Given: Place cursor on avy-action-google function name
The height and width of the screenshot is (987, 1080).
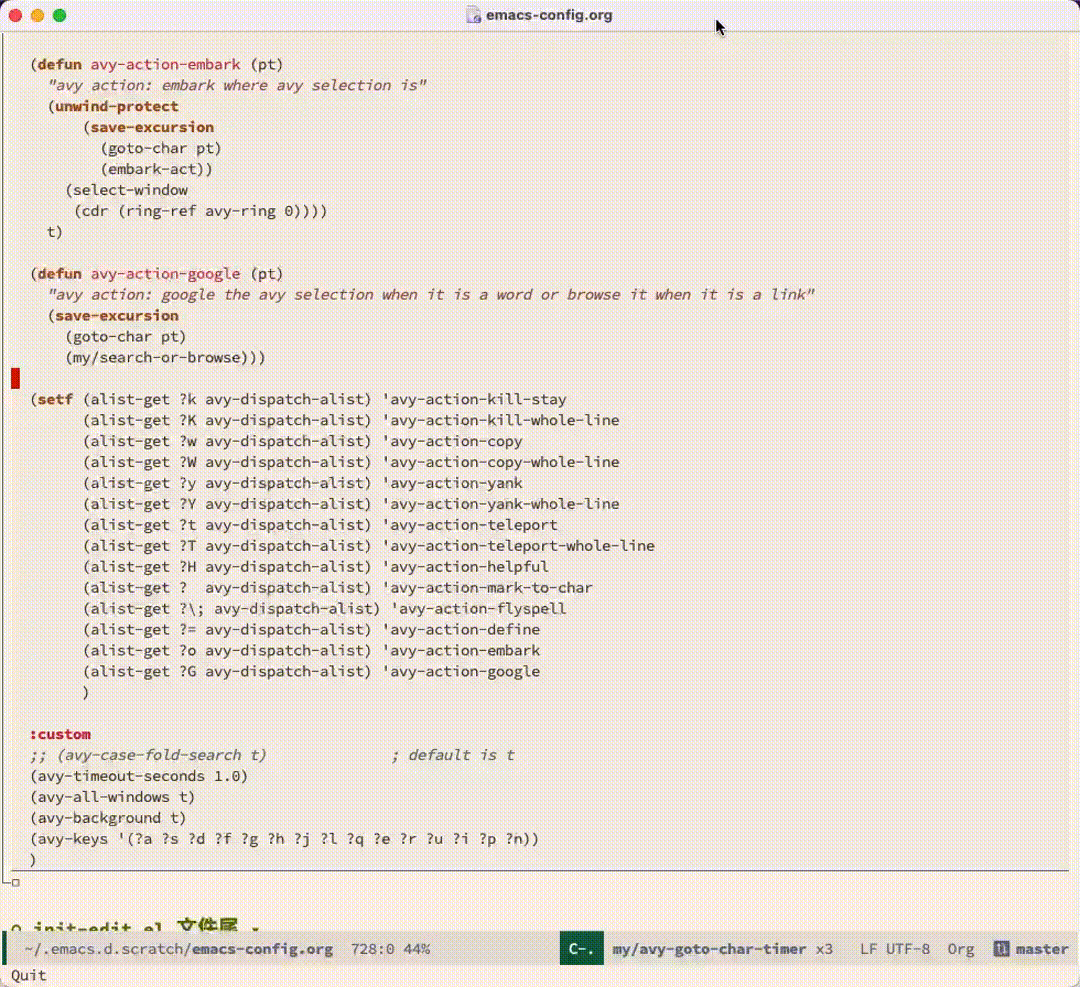Looking at the screenshot, I should [x=165, y=274].
